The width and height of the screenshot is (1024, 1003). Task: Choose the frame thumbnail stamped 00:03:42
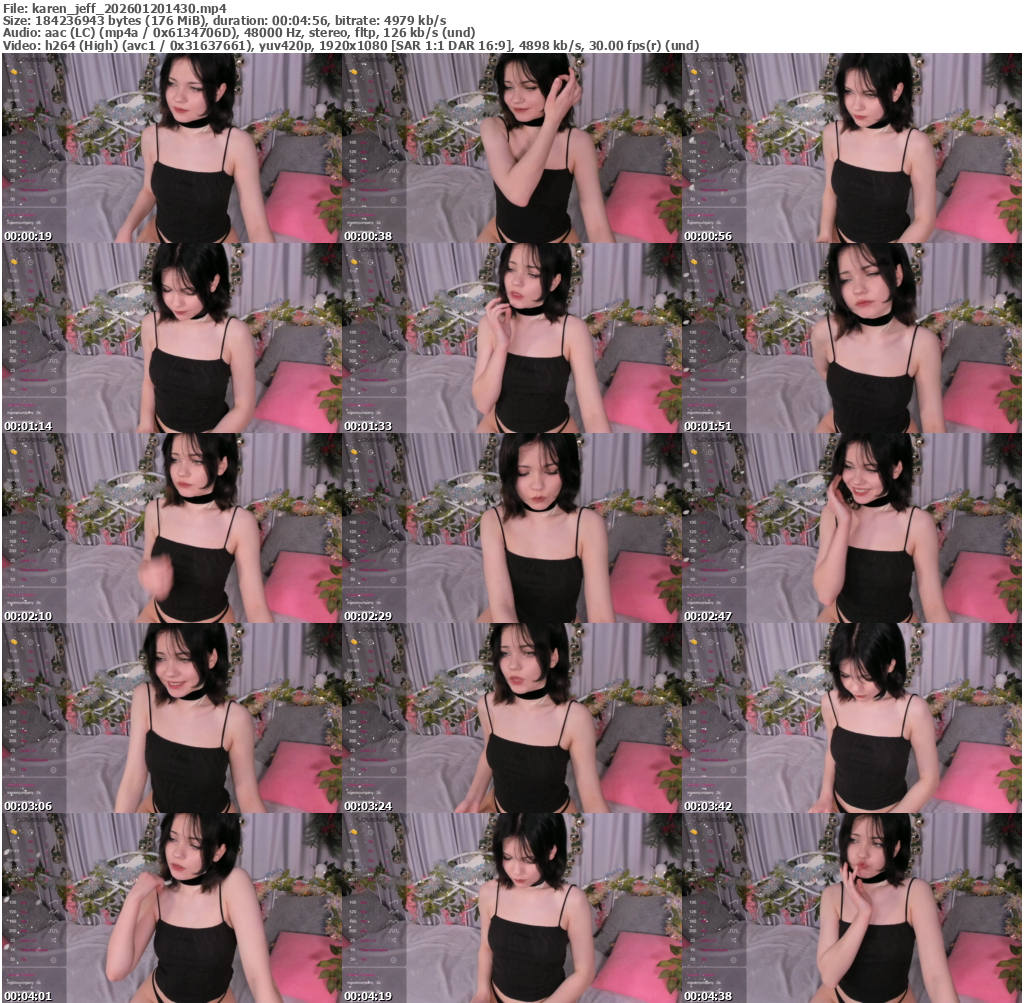tap(852, 718)
